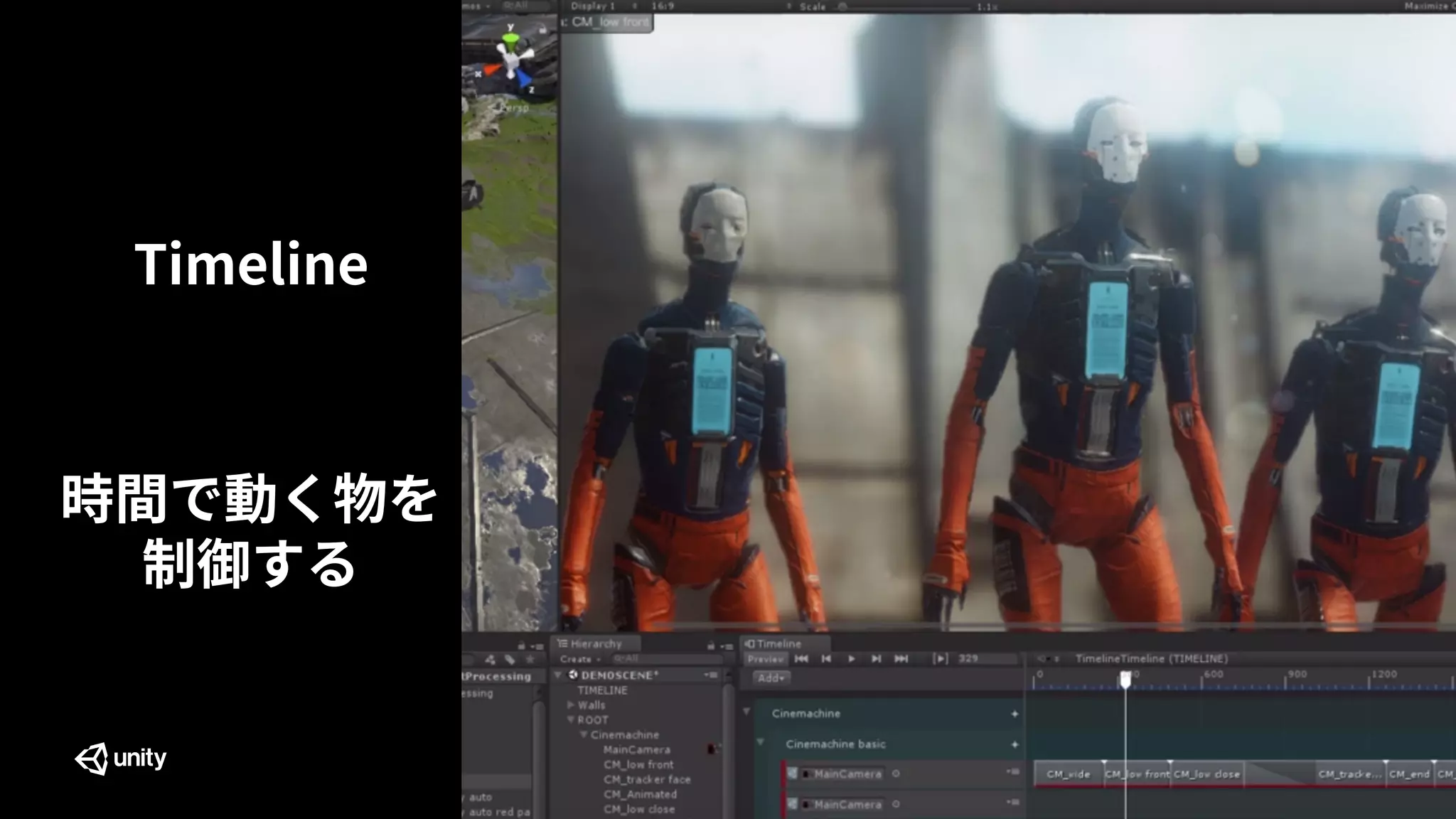Image resolution: width=1456 pixels, height=819 pixels.
Task: Open the first MainCamera track options menu
Action: 1013,772
